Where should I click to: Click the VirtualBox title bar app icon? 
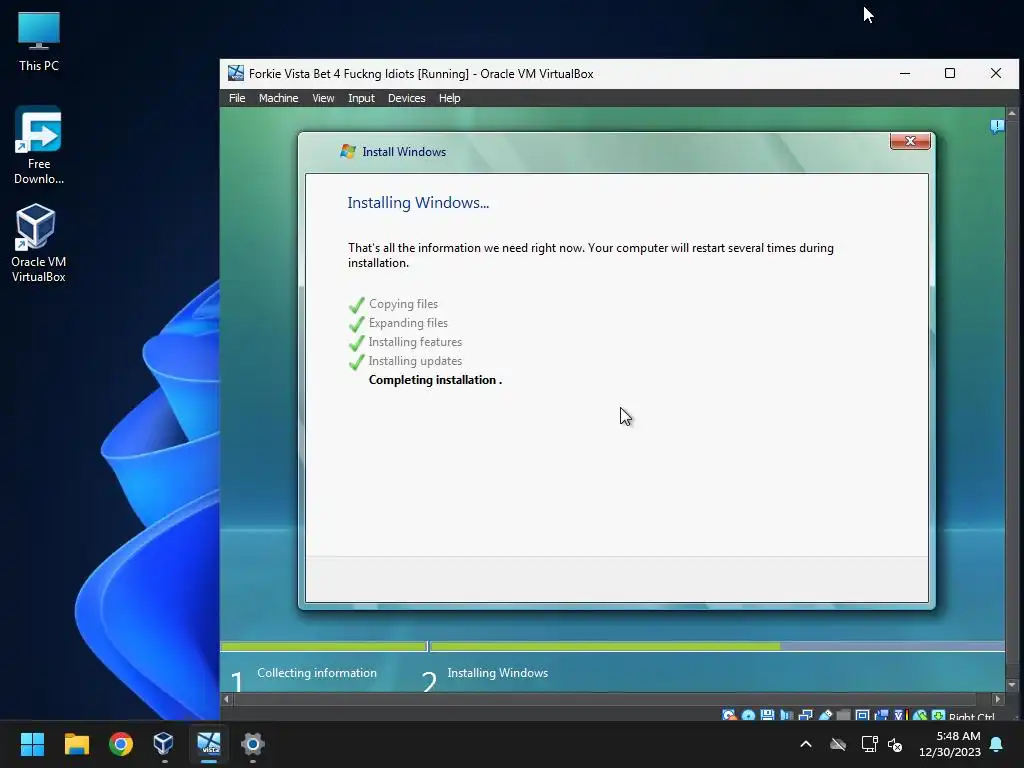click(x=235, y=73)
